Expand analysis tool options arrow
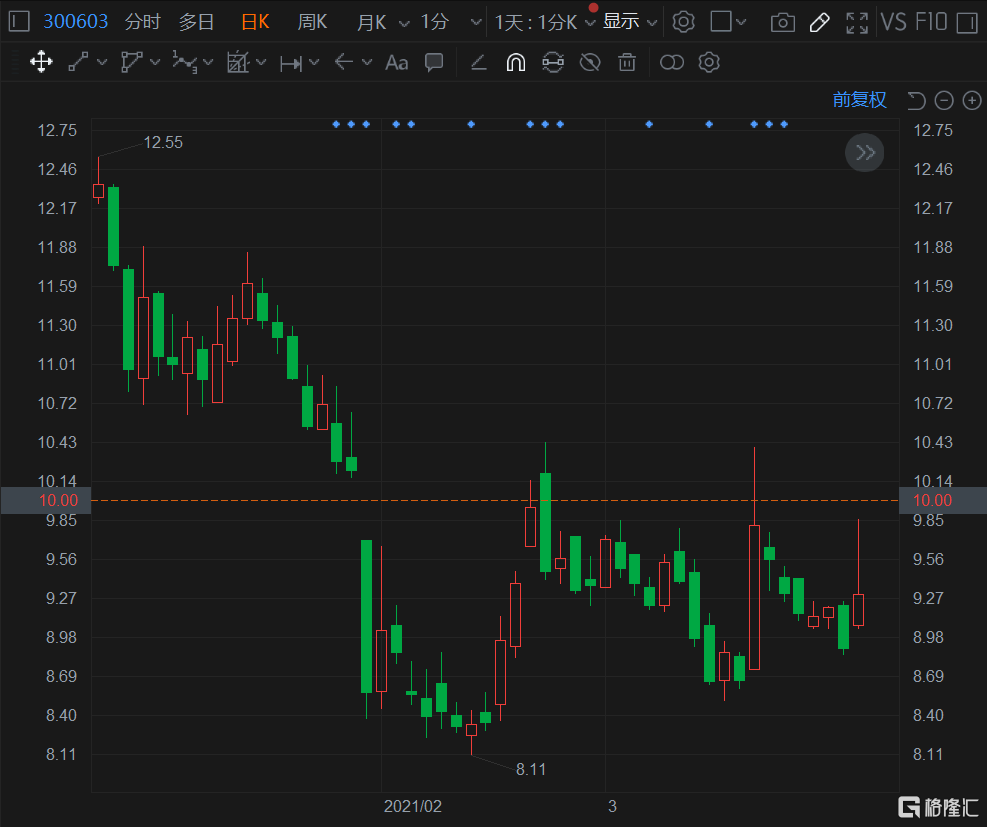The width and height of the screenshot is (987, 827). click(261, 62)
